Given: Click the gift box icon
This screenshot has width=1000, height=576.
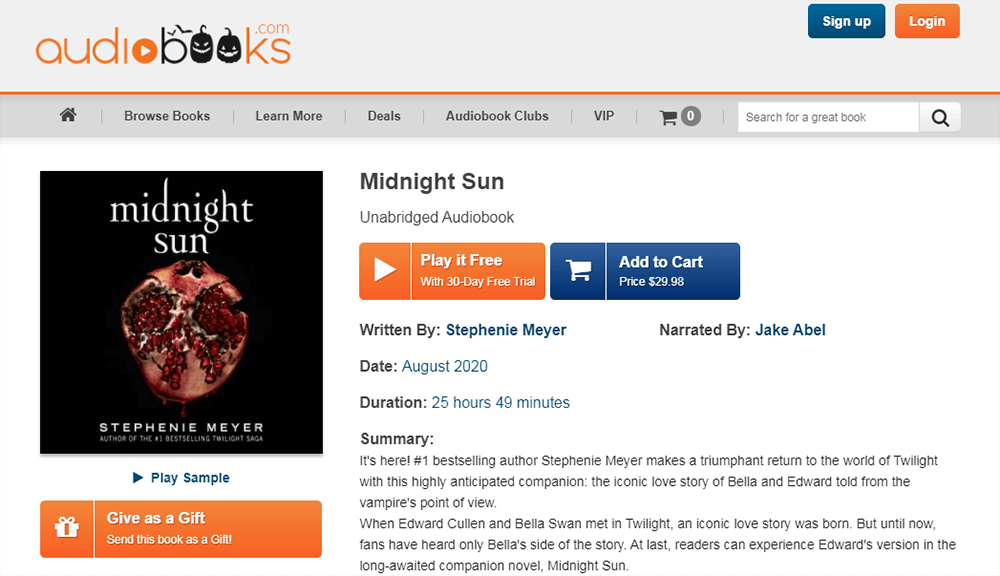Looking at the screenshot, I should pos(67,528).
